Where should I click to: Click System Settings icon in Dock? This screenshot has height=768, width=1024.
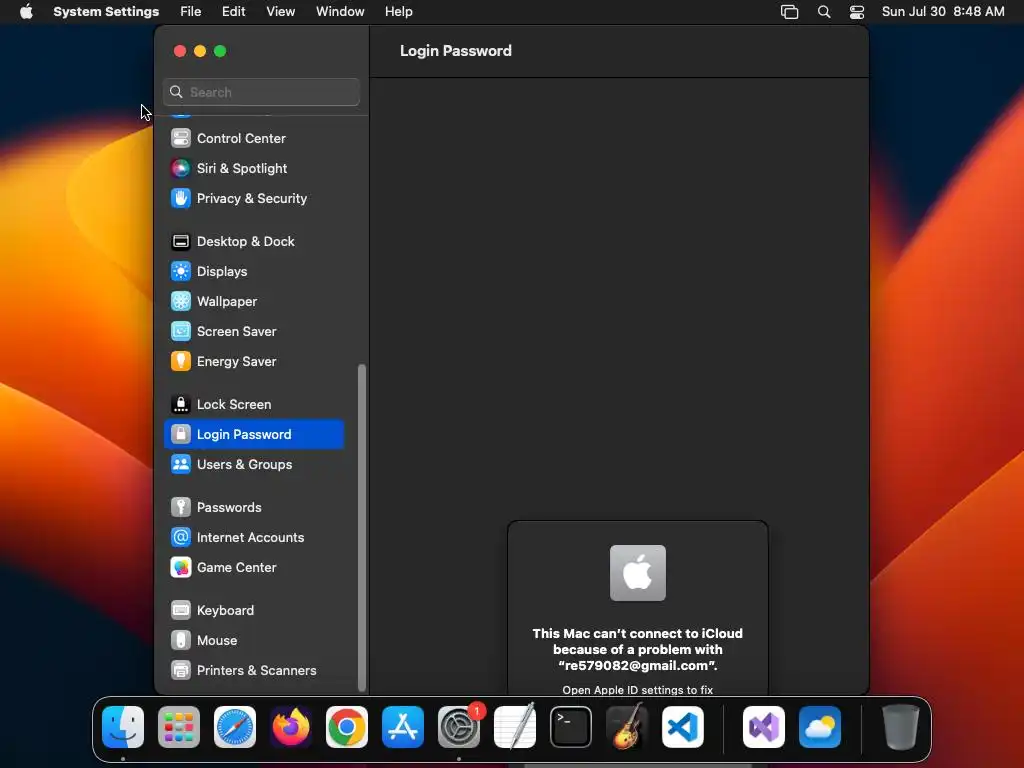point(459,727)
